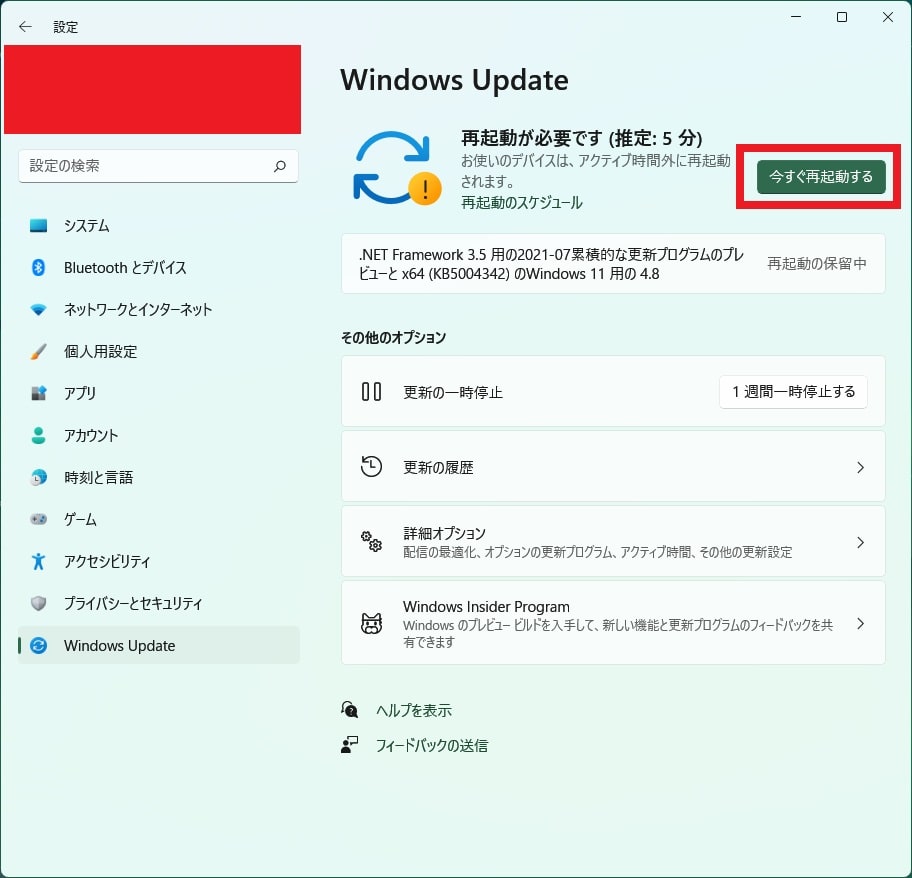912x878 pixels.
Task: Minimize the 設定 window
Action: click(796, 17)
